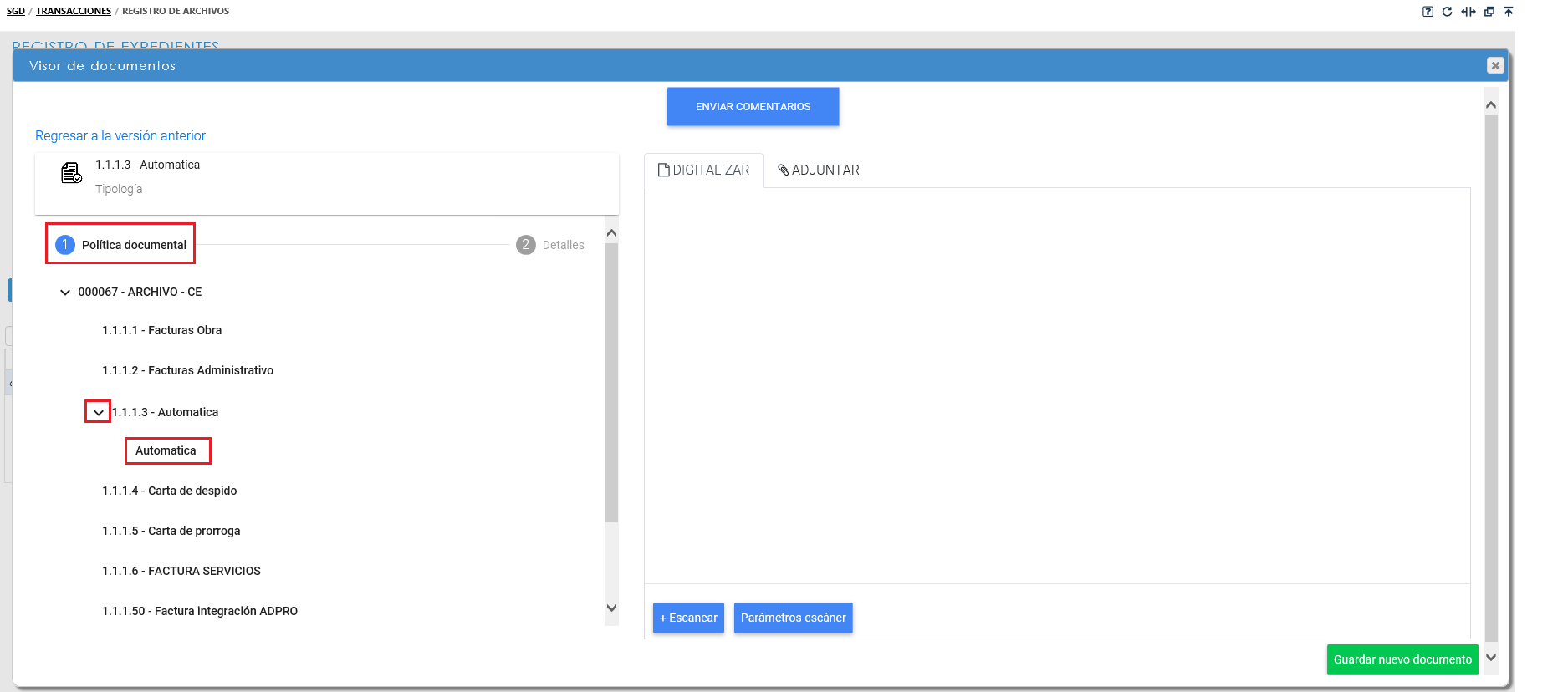Viewport: 1568px width, 692px height.
Task: Click the TRANSACCIONES breadcrumb link
Action: [74, 11]
